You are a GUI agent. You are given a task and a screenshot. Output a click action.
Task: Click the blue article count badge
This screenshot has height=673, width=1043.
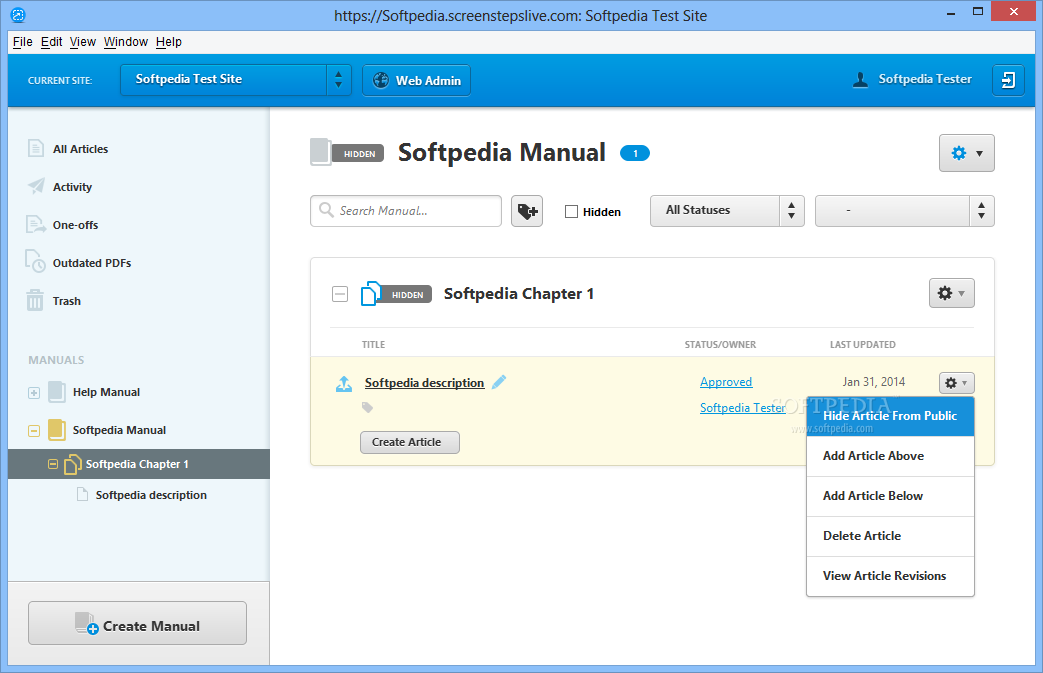coord(635,154)
